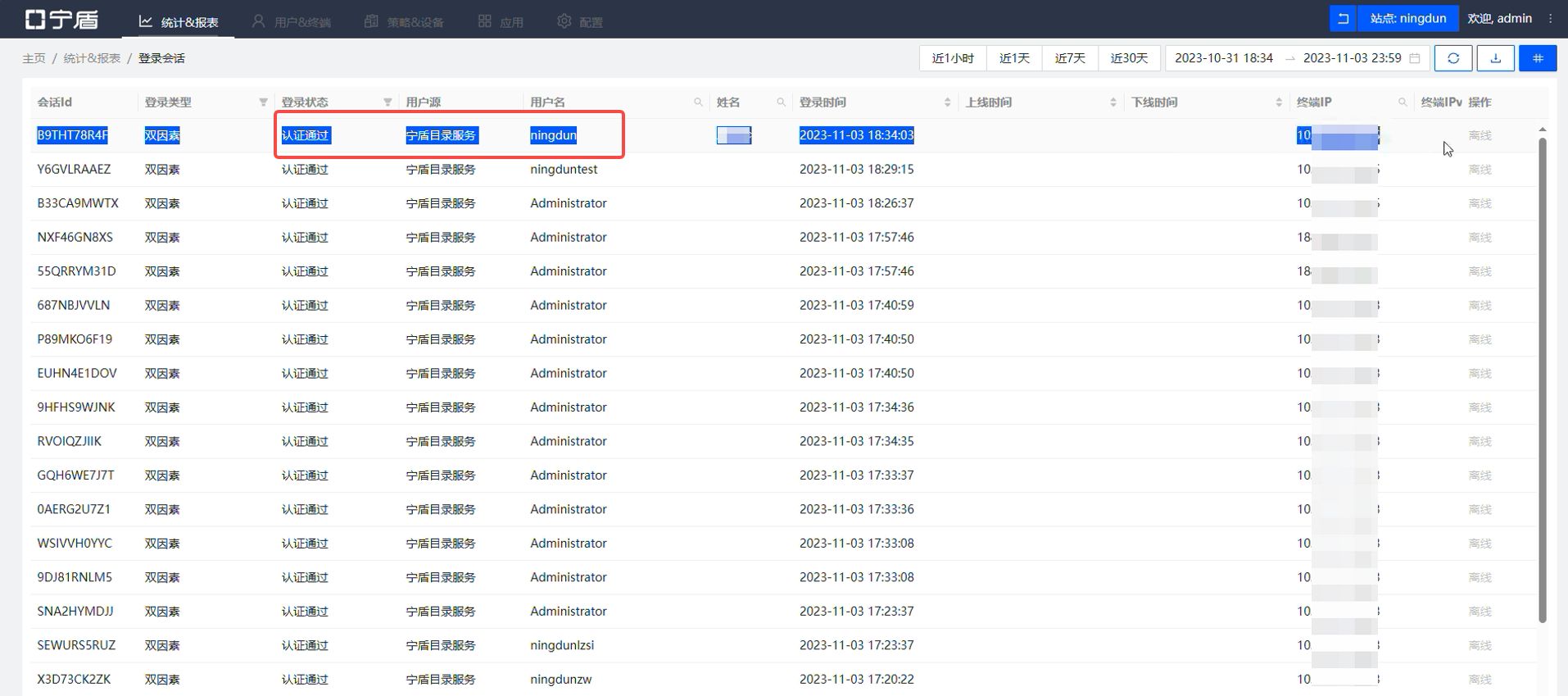Refresh the login session list

click(1453, 58)
